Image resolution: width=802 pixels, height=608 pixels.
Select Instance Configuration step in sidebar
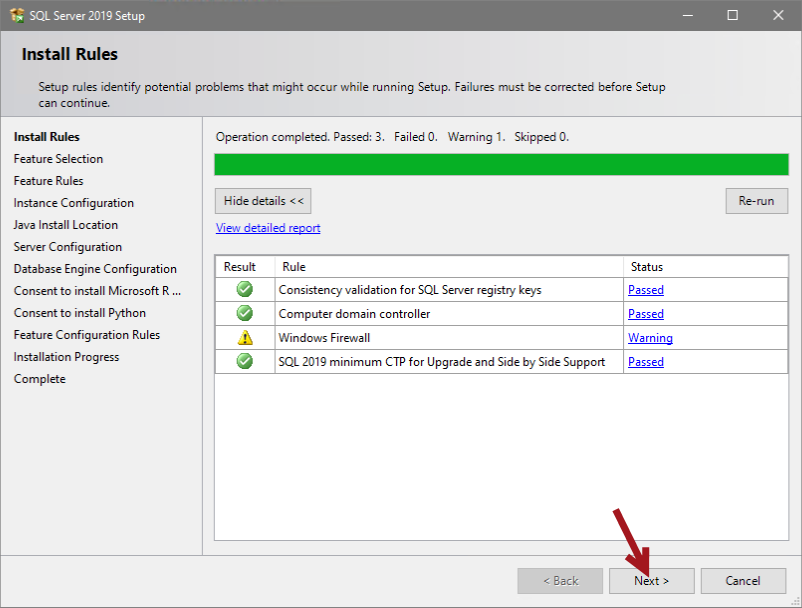coord(74,203)
